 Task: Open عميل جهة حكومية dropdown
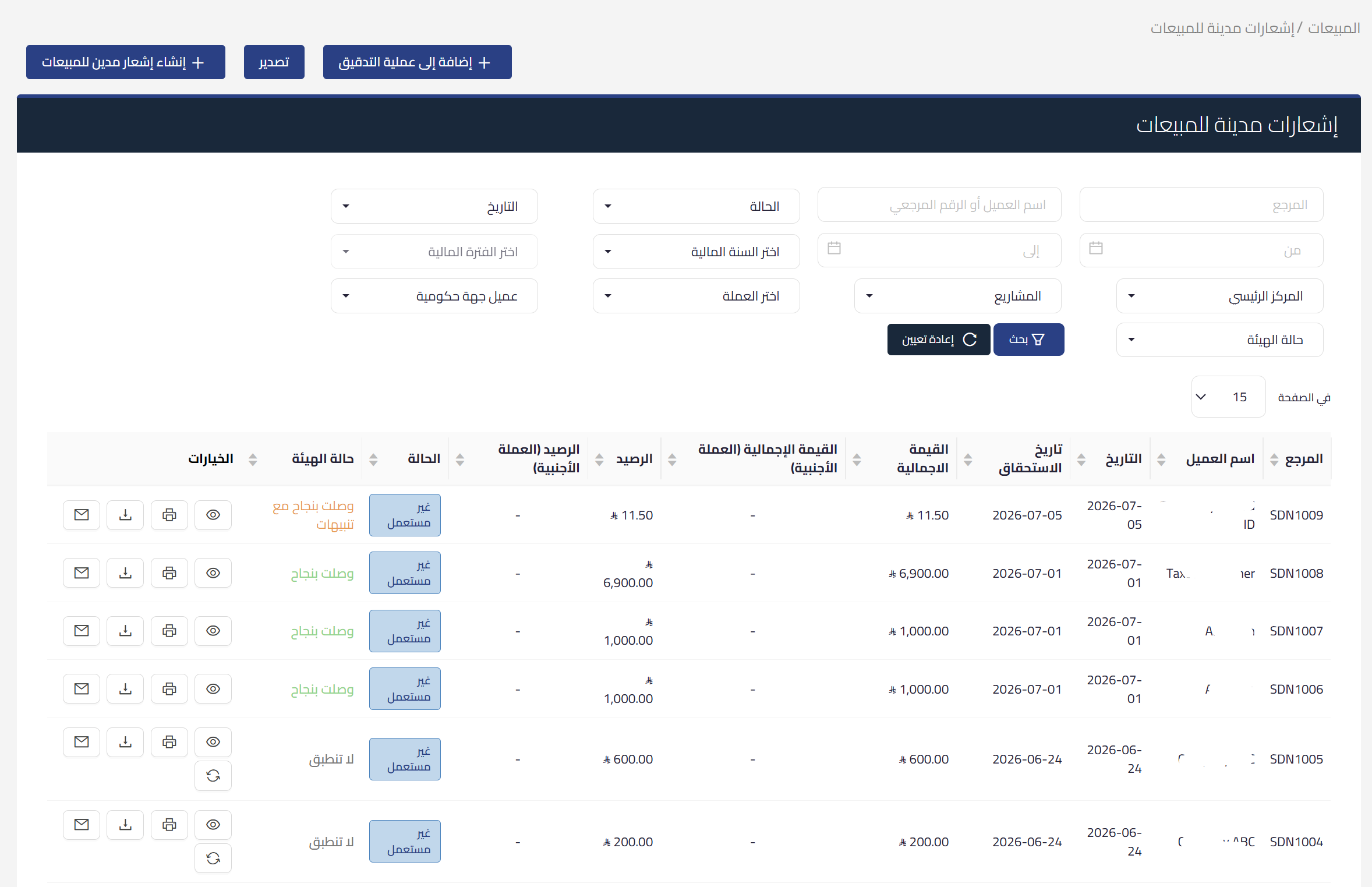[x=434, y=296]
